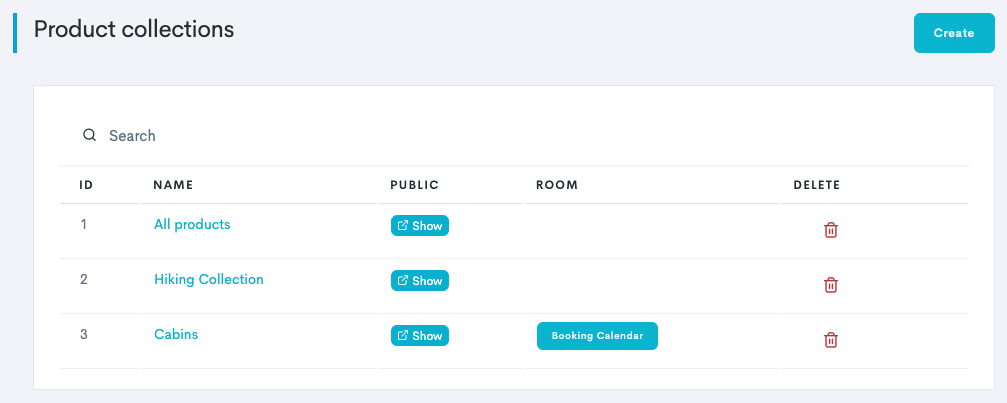Open the Hiking Collection link
The height and width of the screenshot is (403, 1007).
[209, 280]
